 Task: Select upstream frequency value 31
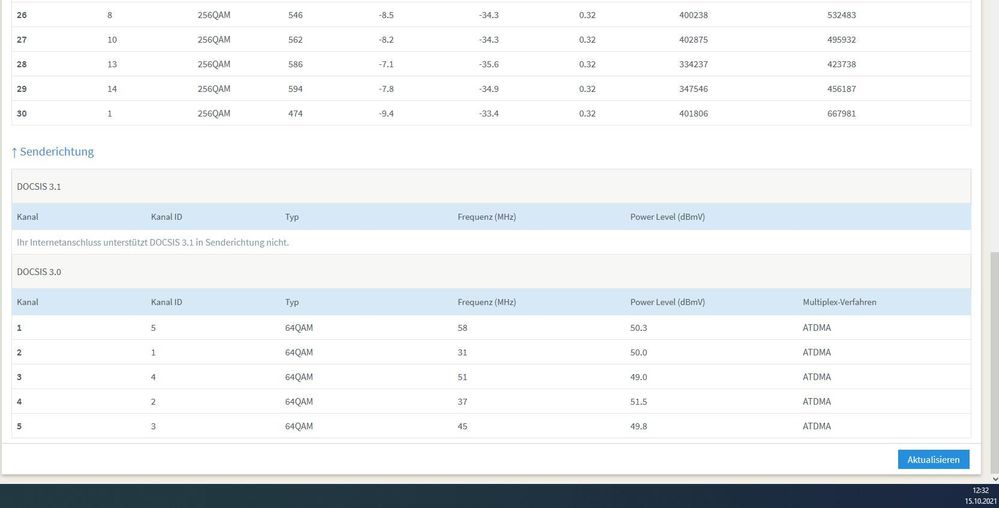(x=462, y=352)
